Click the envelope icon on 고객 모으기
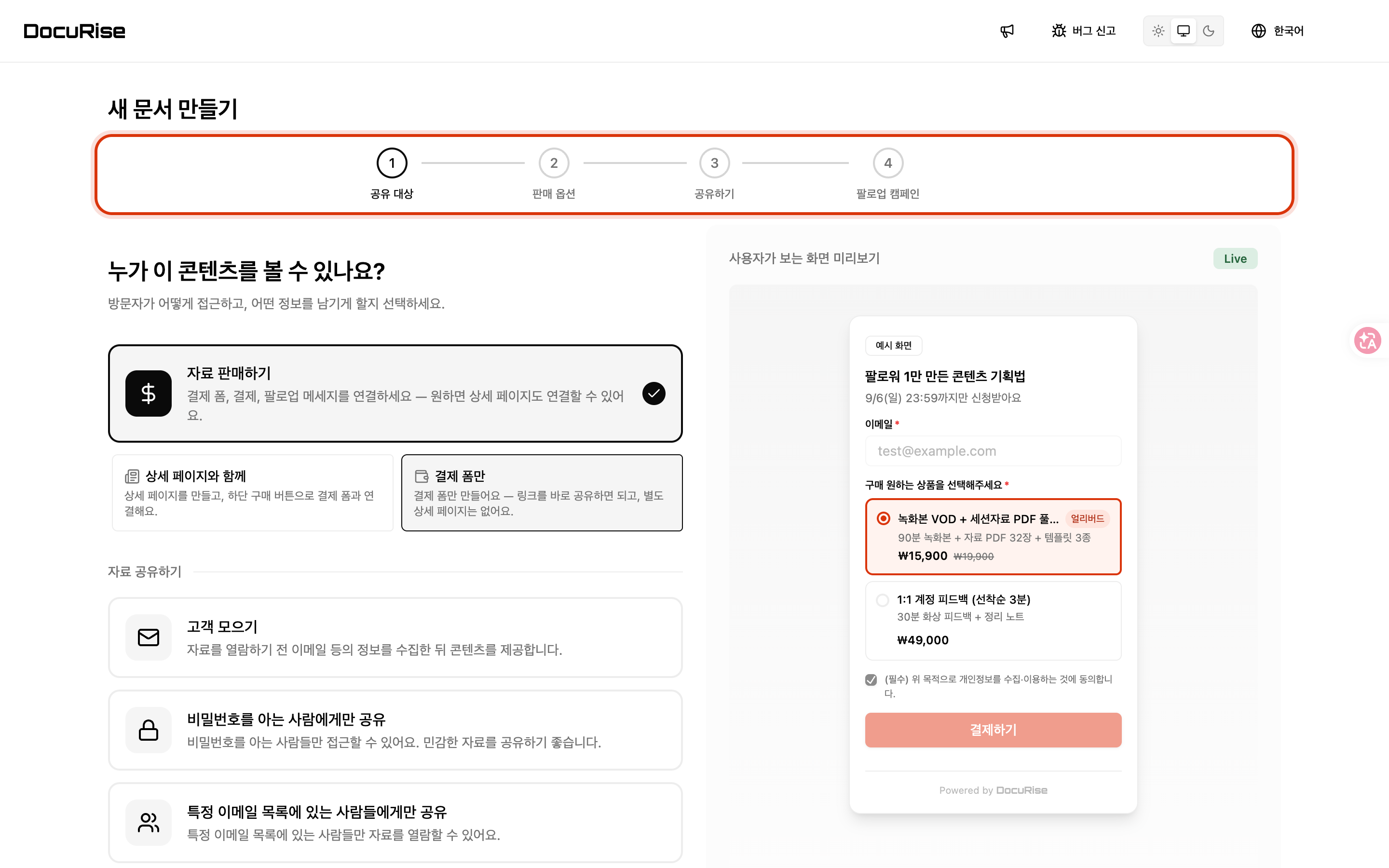1389x868 pixels. [x=148, y=637]
